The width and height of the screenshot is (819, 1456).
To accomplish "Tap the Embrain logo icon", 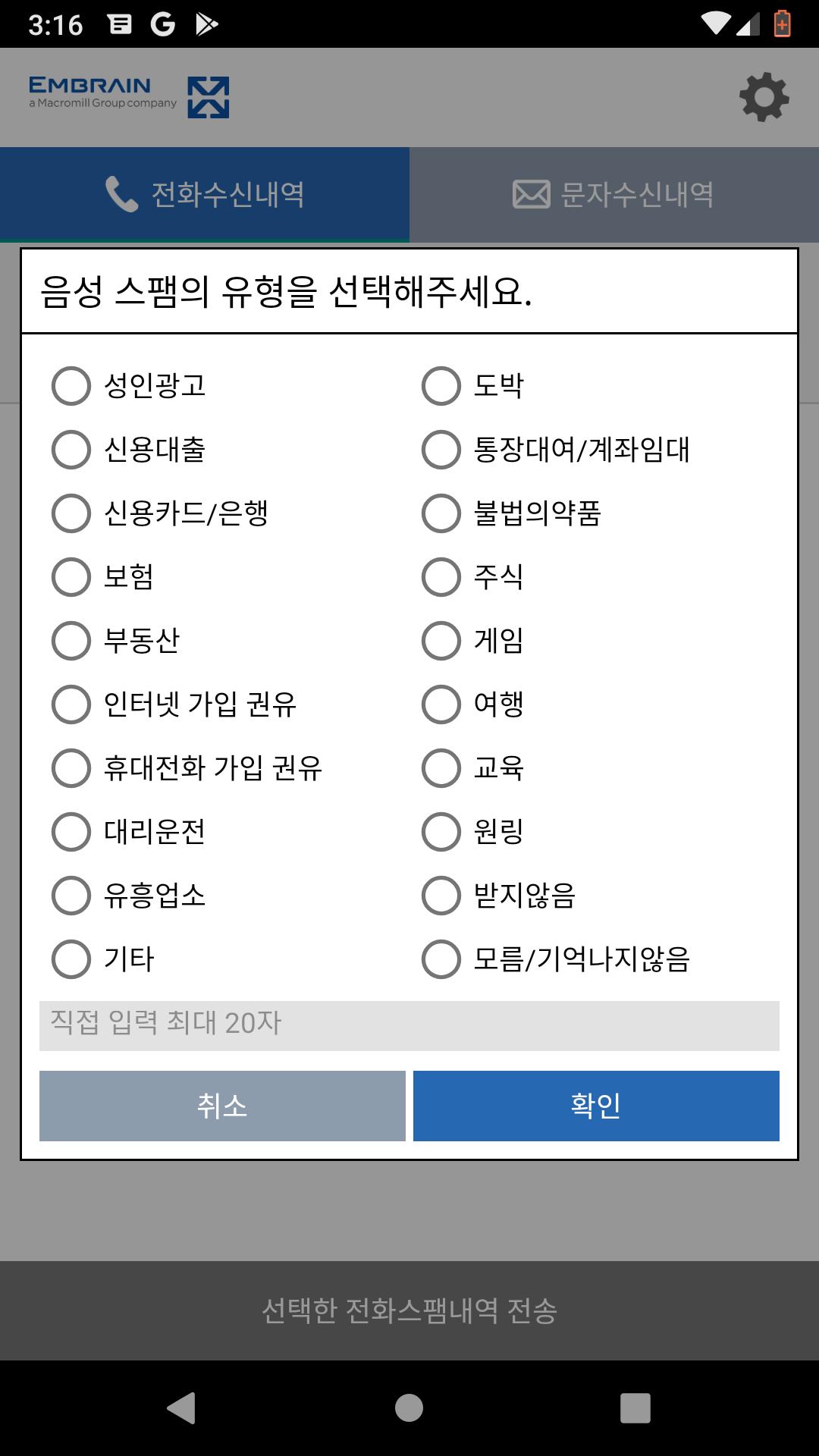I will [208, 97].
